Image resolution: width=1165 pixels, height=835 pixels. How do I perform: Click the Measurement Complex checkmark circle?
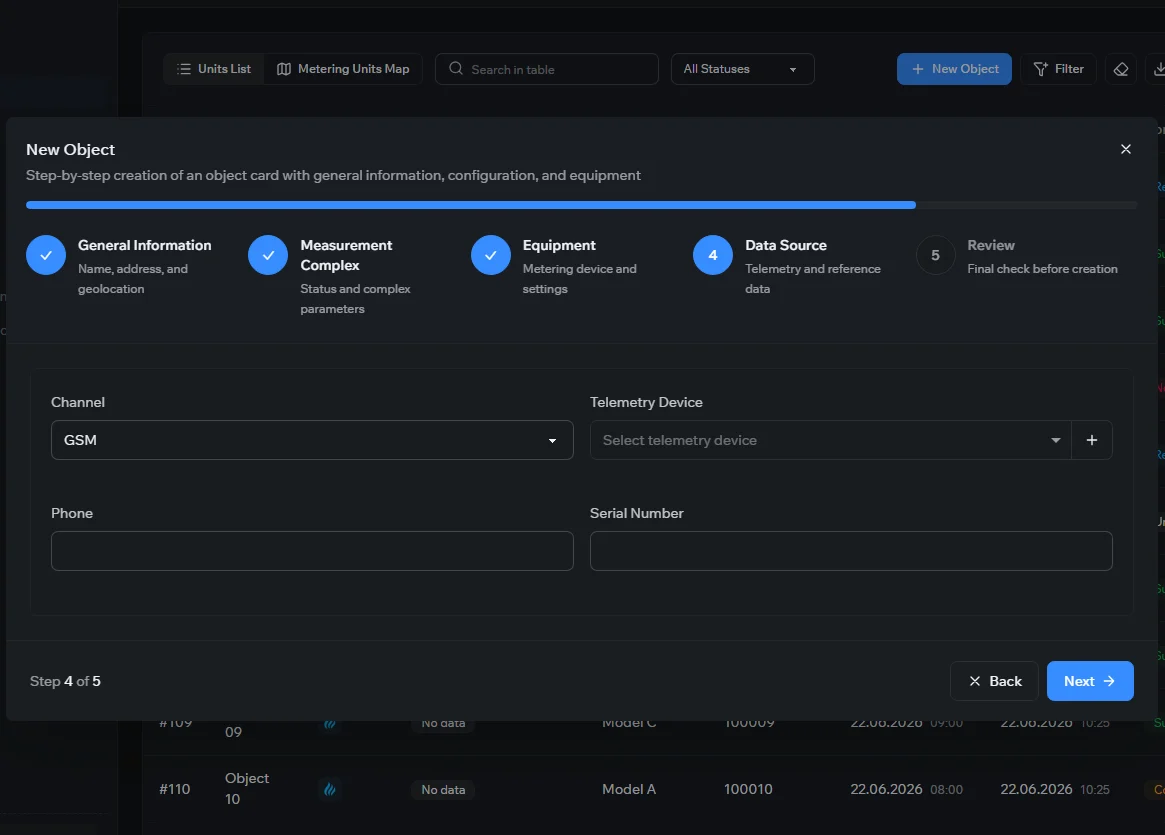tap(268, 255)
